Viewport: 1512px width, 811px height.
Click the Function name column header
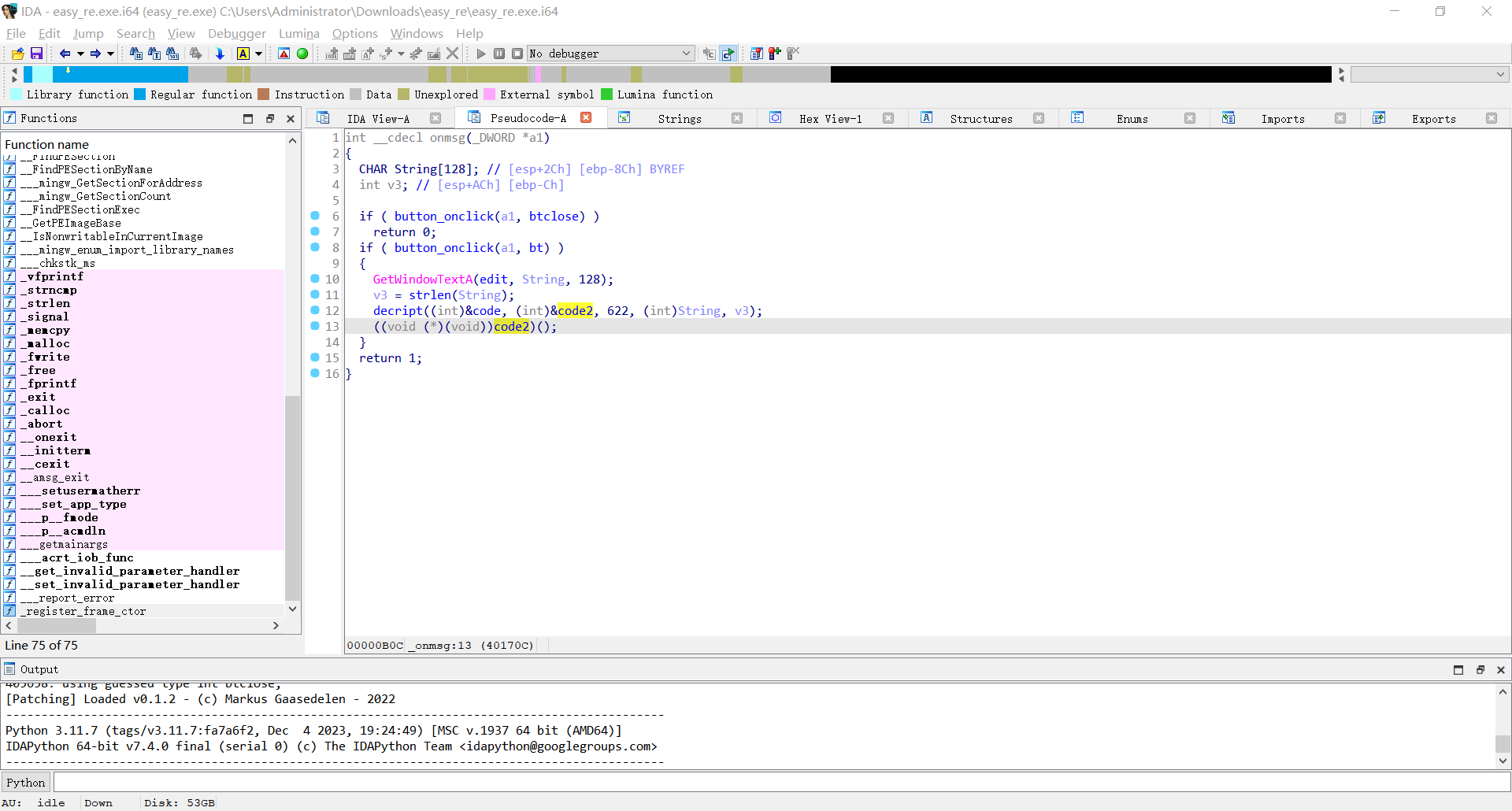pyautogui.click(x=47, y=144)
